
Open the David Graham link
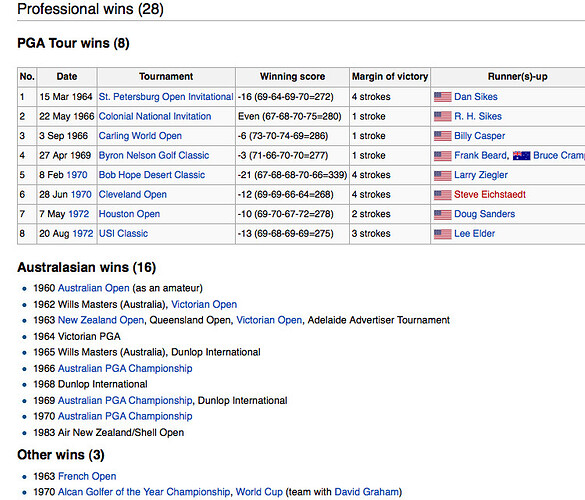pyautogui.click(x=367, y=492)
